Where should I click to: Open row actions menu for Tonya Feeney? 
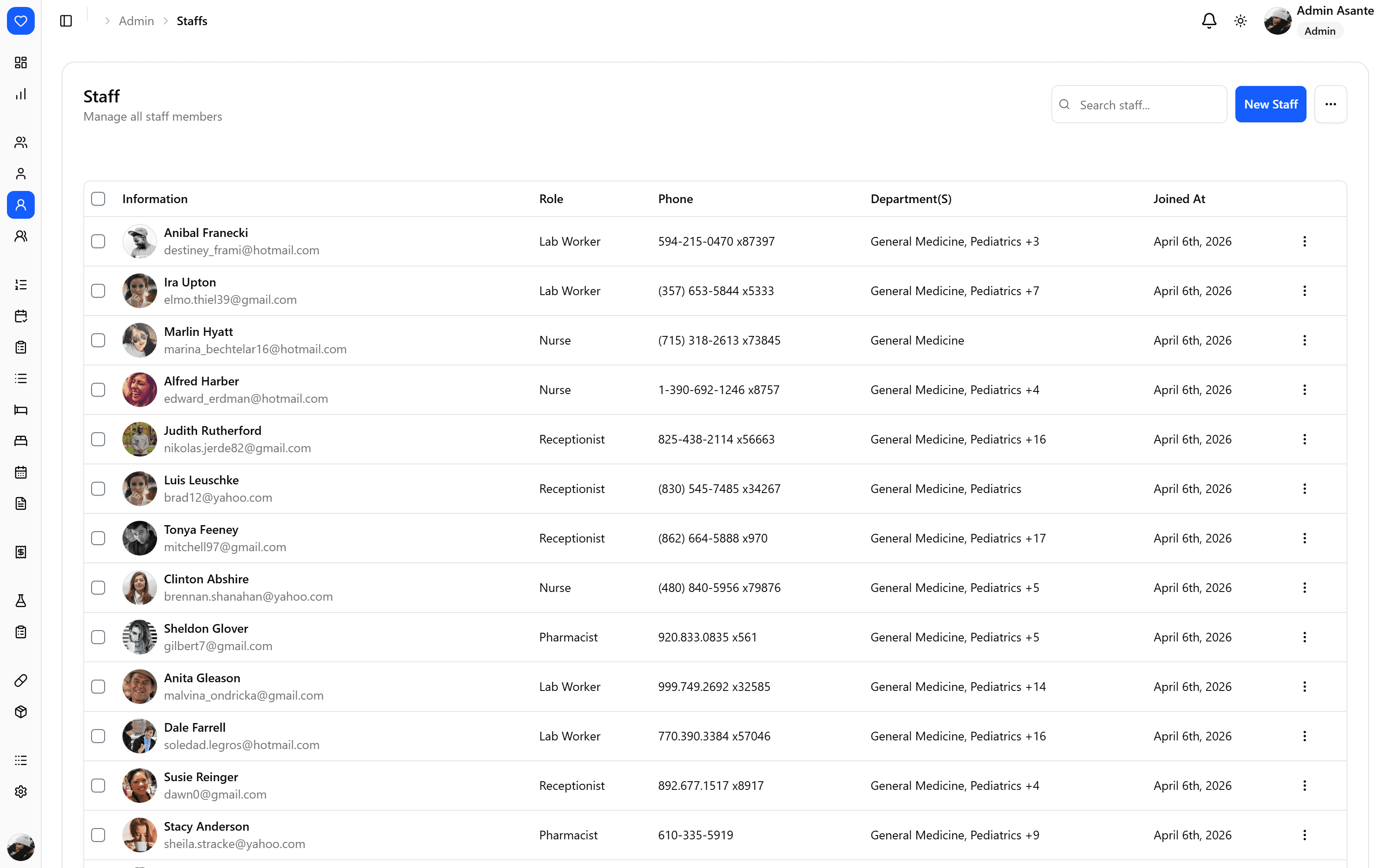[x=1304, y=539]
